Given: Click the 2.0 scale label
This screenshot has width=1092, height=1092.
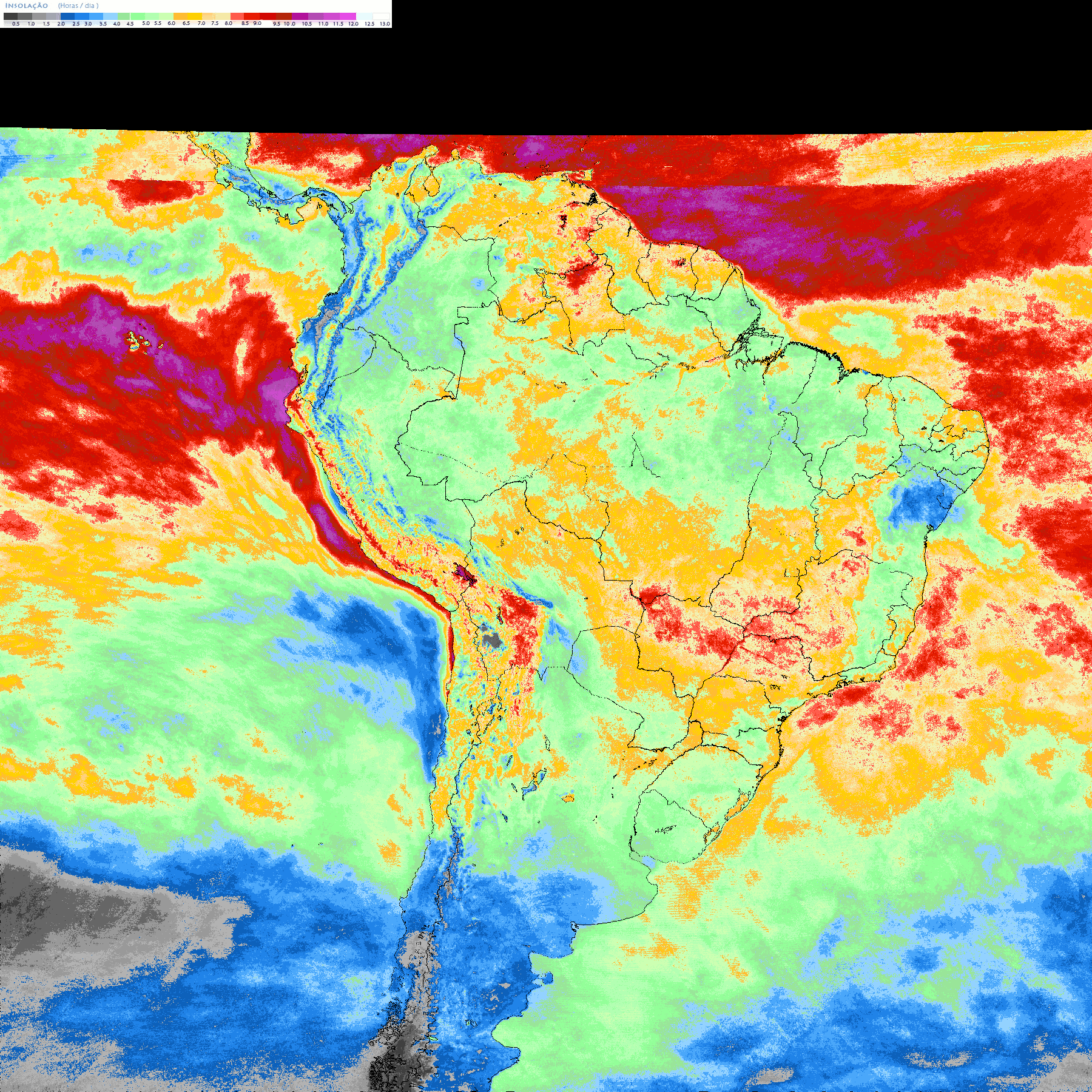Looking at the screenshot, I should click(61, 24).
